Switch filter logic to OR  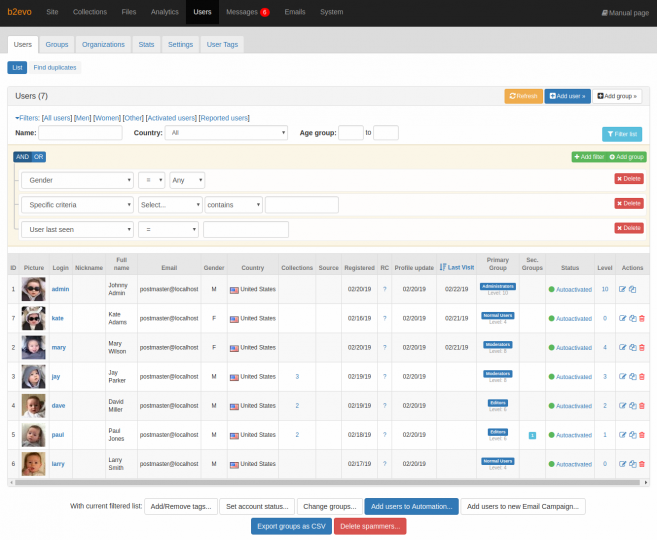pyautogui.click(x=39, y=157)
